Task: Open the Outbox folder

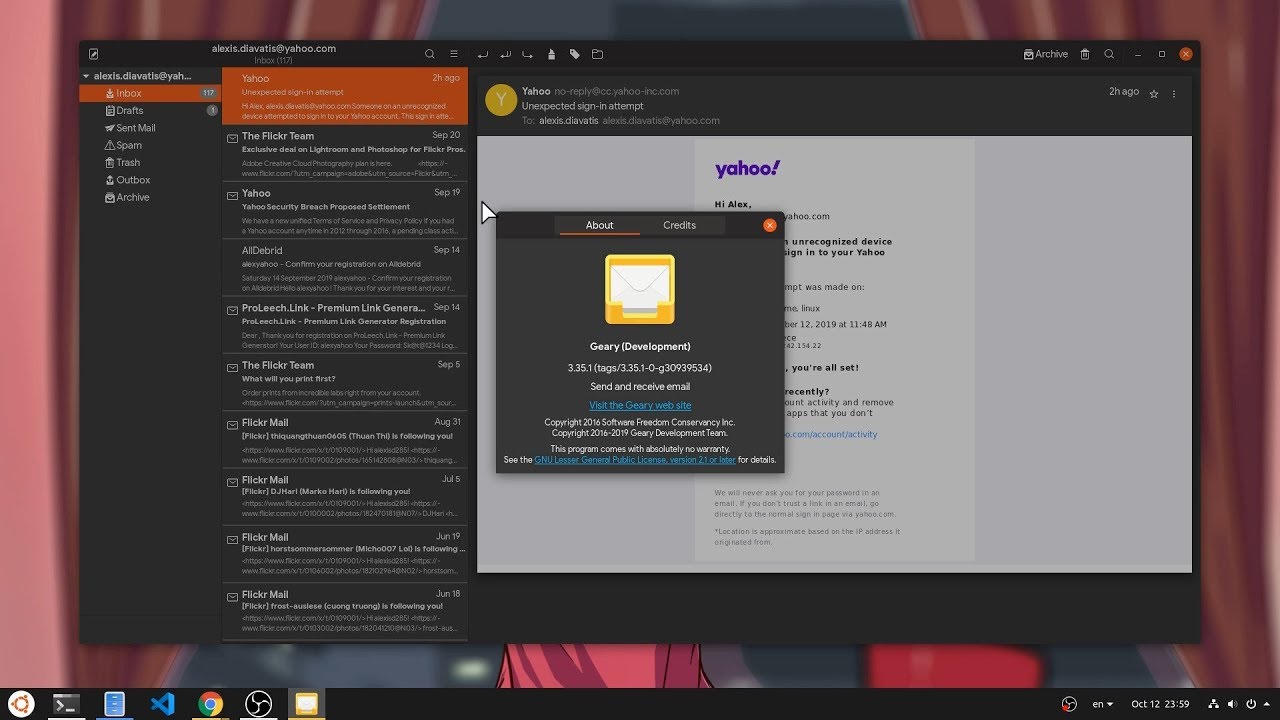Action: 150,180
